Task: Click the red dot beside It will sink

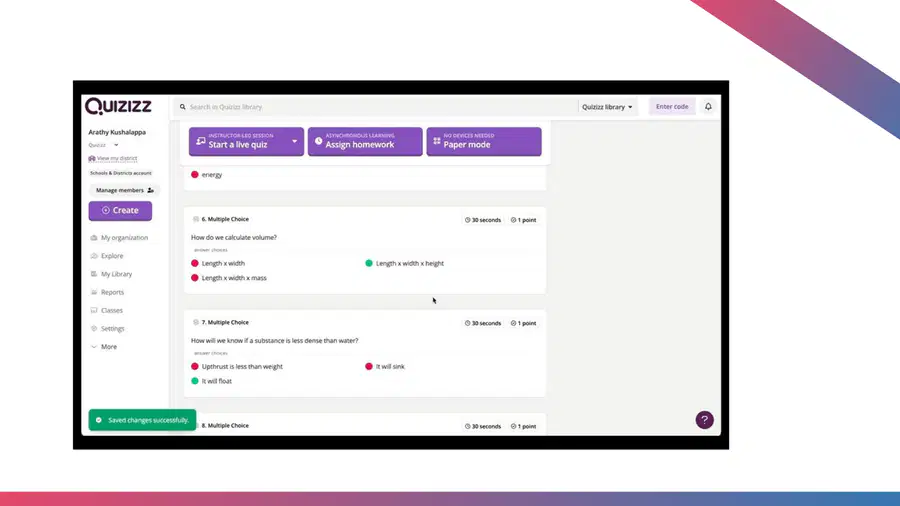Action: click(x=369, y=367)
